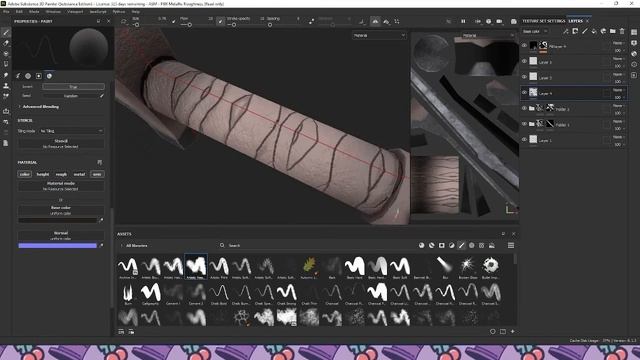Image resolution: width=640 pixels, height=360 pixels.
Task: Select the Material Picker tool
Action: [6, 96]
